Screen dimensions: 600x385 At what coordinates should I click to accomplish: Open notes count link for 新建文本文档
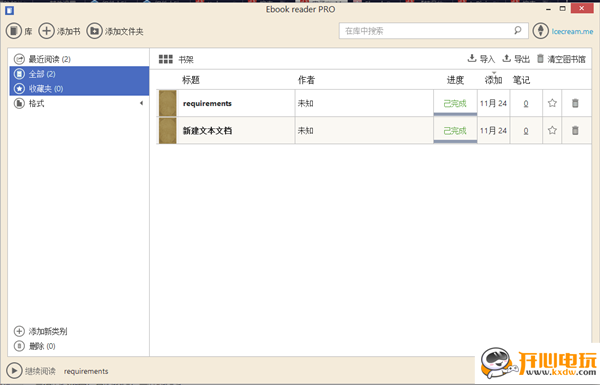(526, 131)
